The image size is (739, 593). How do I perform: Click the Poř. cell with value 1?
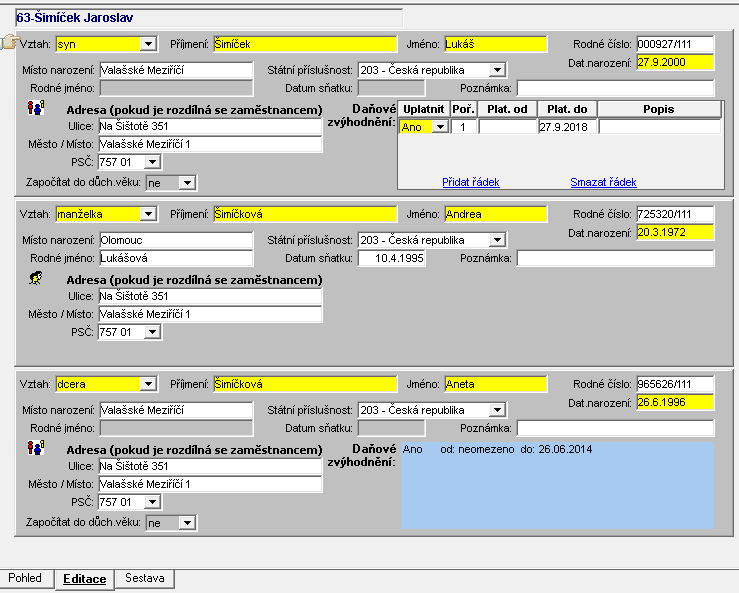(x=463, y=127)
